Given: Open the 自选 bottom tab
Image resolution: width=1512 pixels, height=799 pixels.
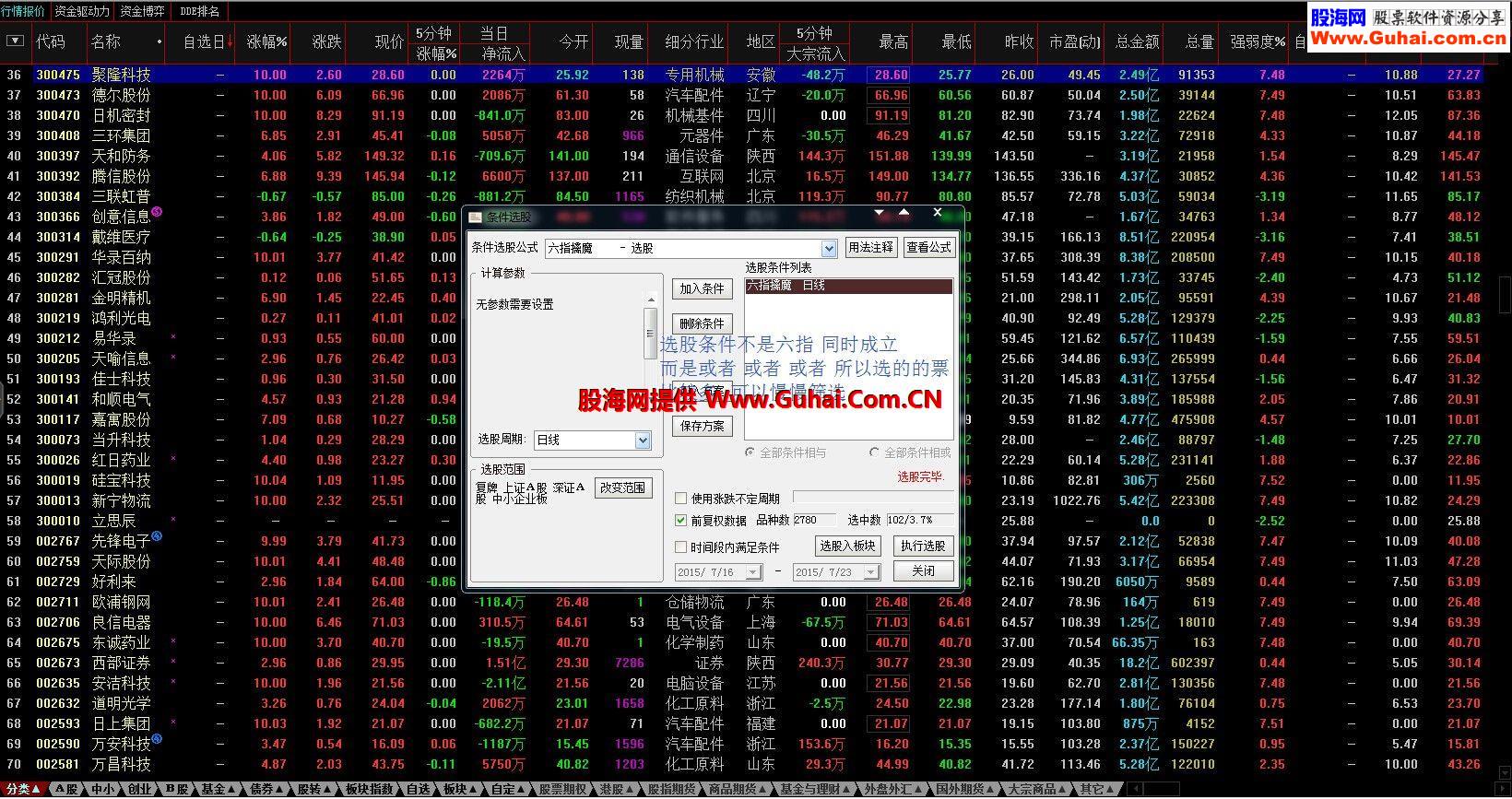Looking at the screenshot, I should point(418,789).
